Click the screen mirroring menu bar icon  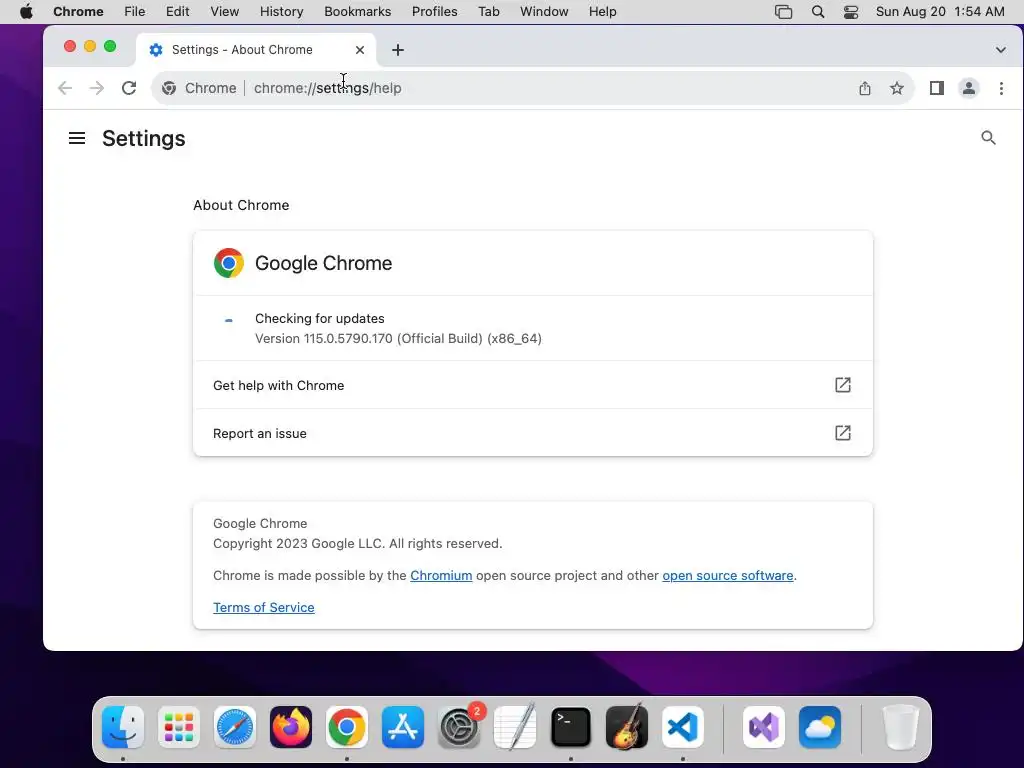tap(783, 12)
